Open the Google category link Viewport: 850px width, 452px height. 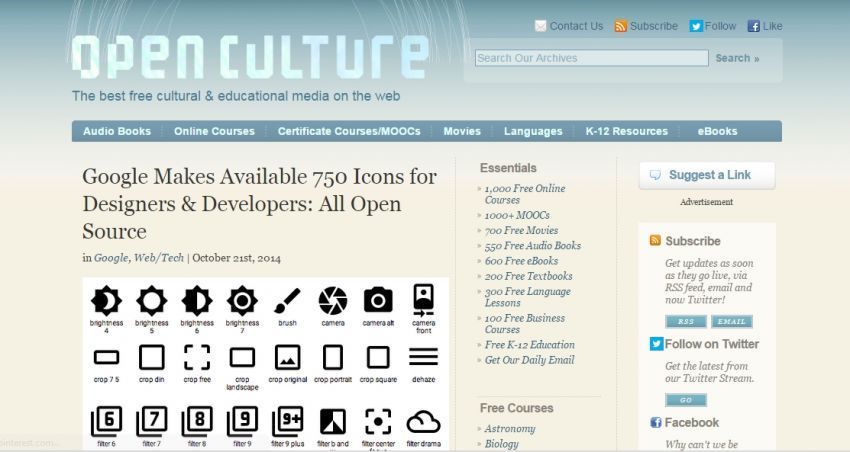[x=111, y=258]
